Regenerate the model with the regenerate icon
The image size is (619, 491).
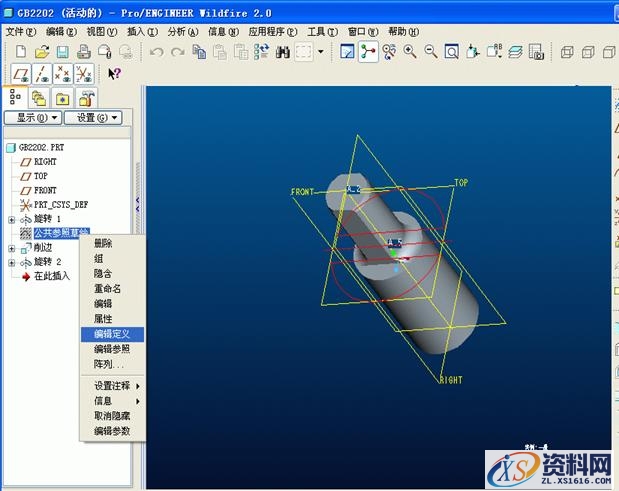click(x=261, y=52)
